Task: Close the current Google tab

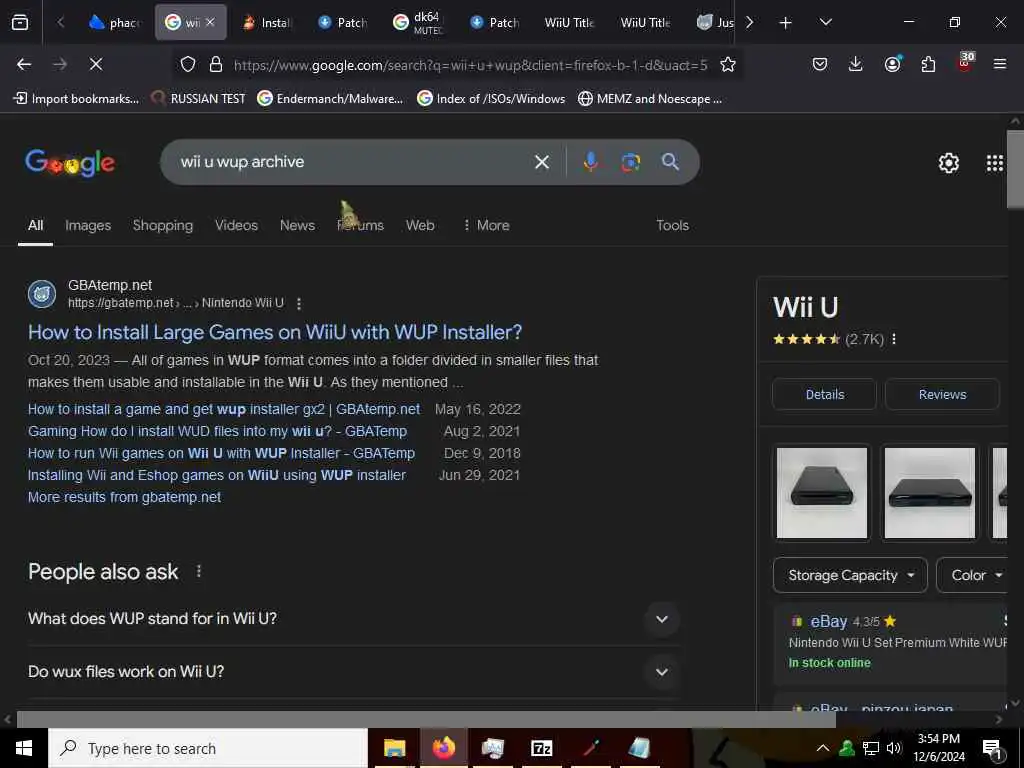Action: coord(210,22)
